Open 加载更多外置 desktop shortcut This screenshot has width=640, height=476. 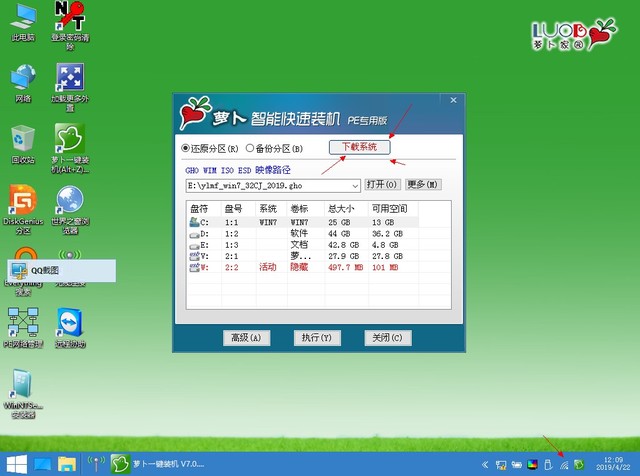pos(70,87)
